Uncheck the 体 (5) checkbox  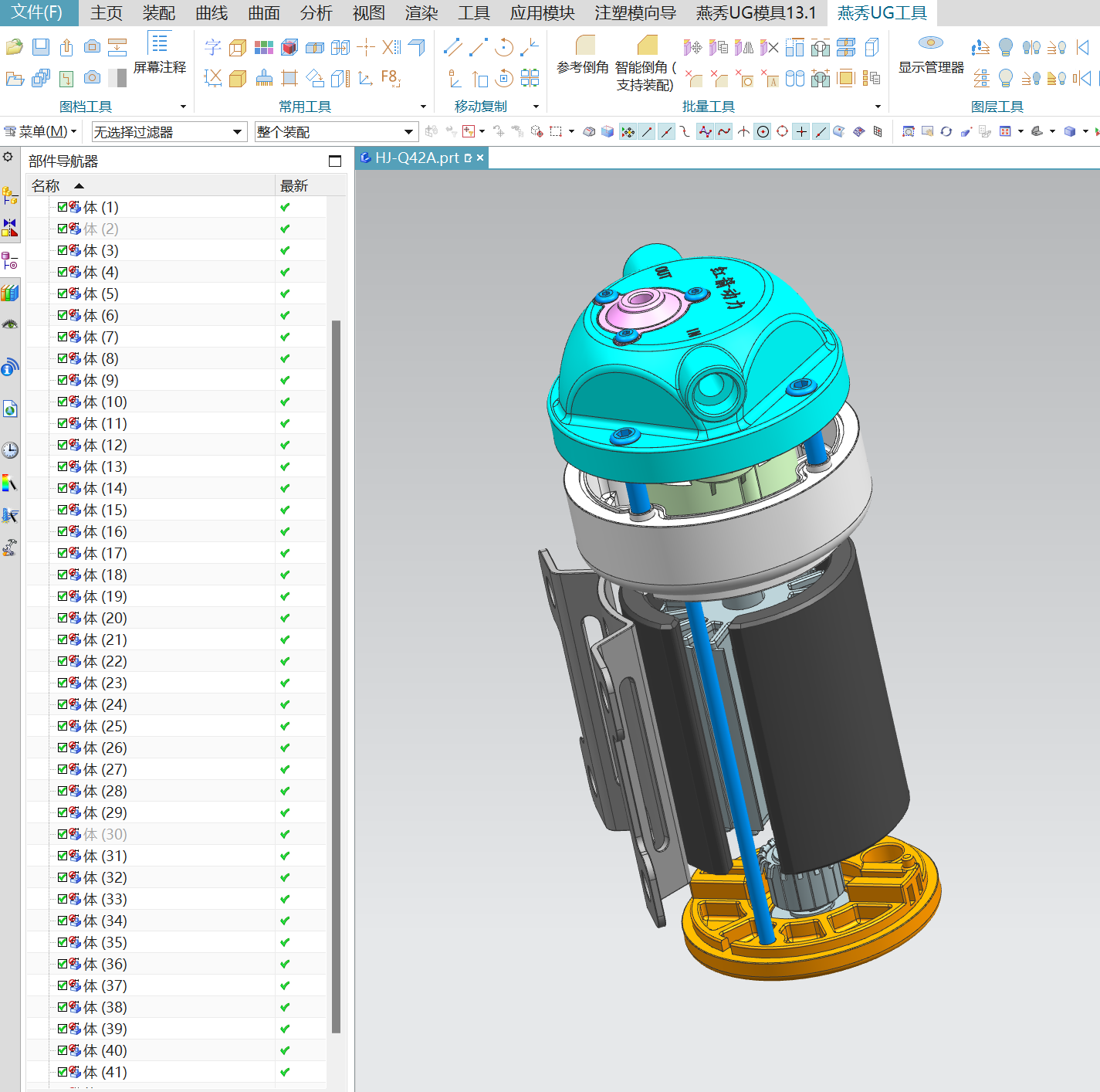[63, 293]
